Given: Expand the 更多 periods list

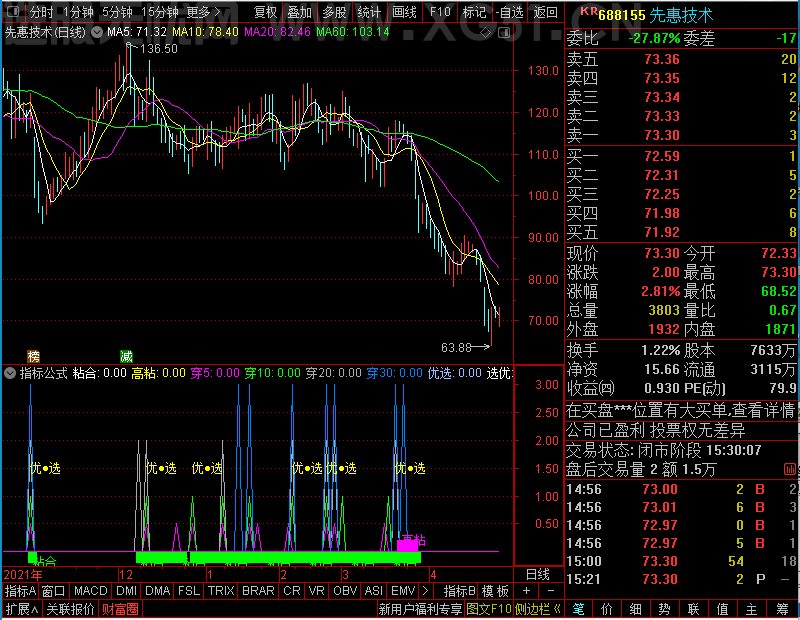Looking at the screenshot, I should coord(203,12).
